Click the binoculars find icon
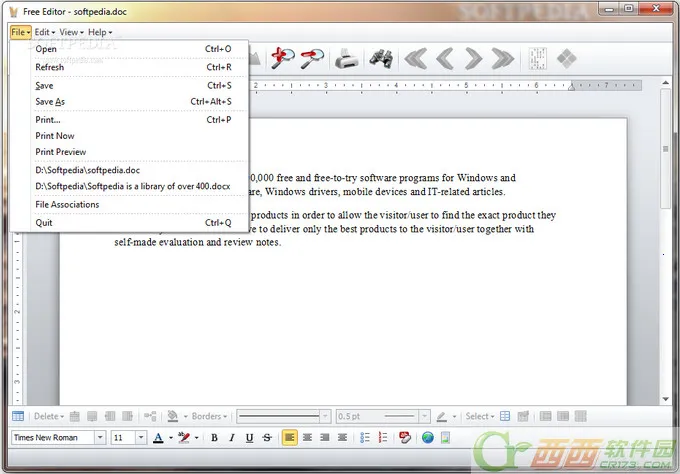 pos(380,58)
